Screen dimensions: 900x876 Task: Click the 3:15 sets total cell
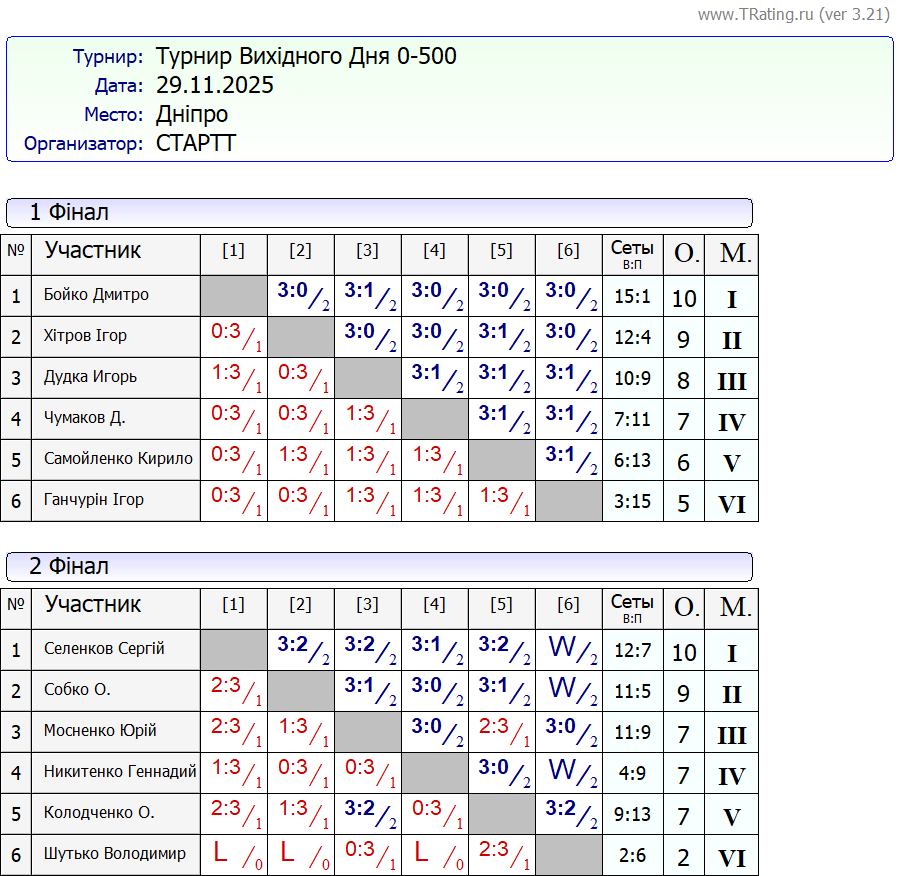pyautogui.click(x=632, y=501)
